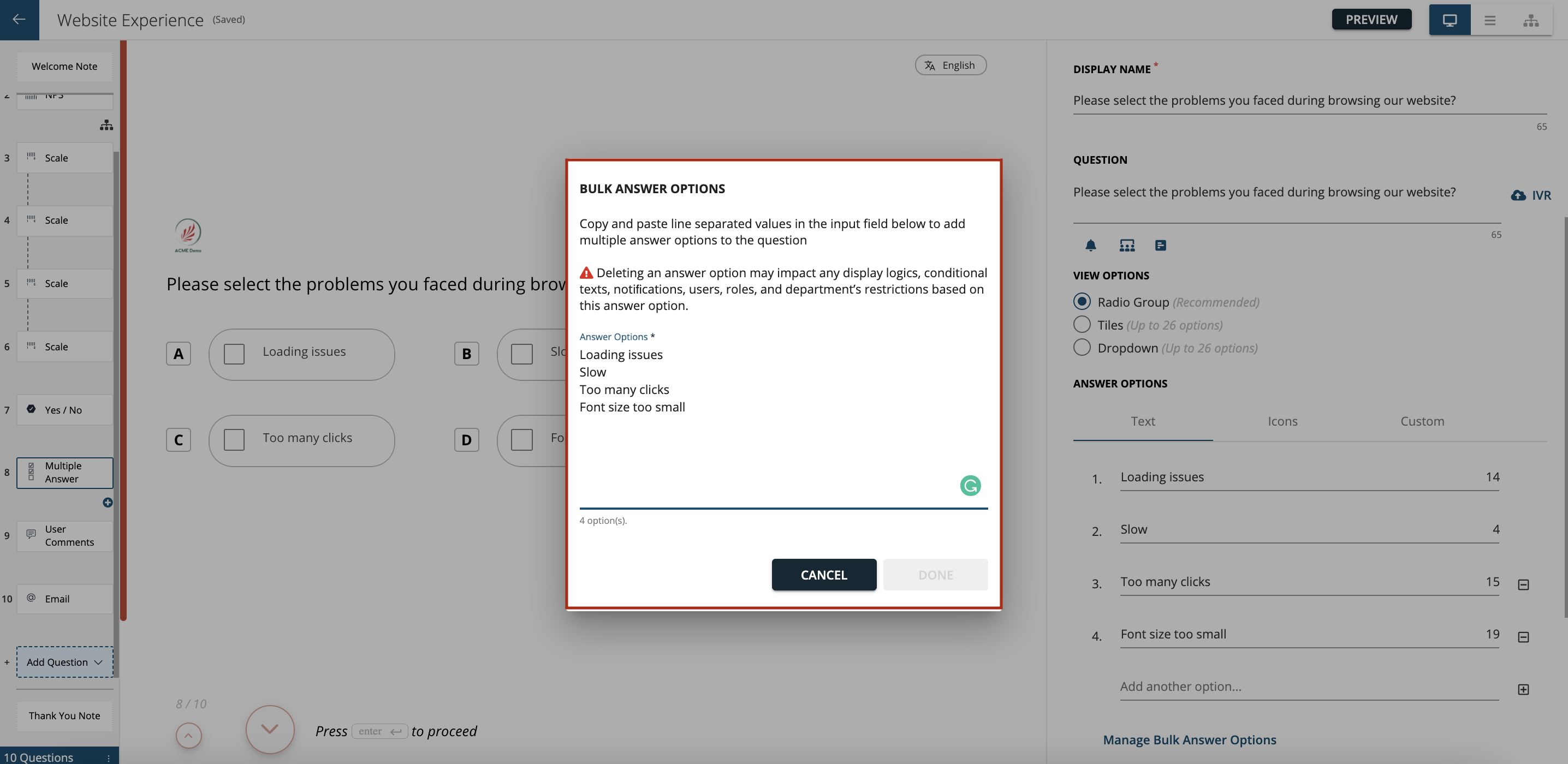1568x764 pixels.
Task: Click the back arrow navigation icon
Action: [19, 19]
